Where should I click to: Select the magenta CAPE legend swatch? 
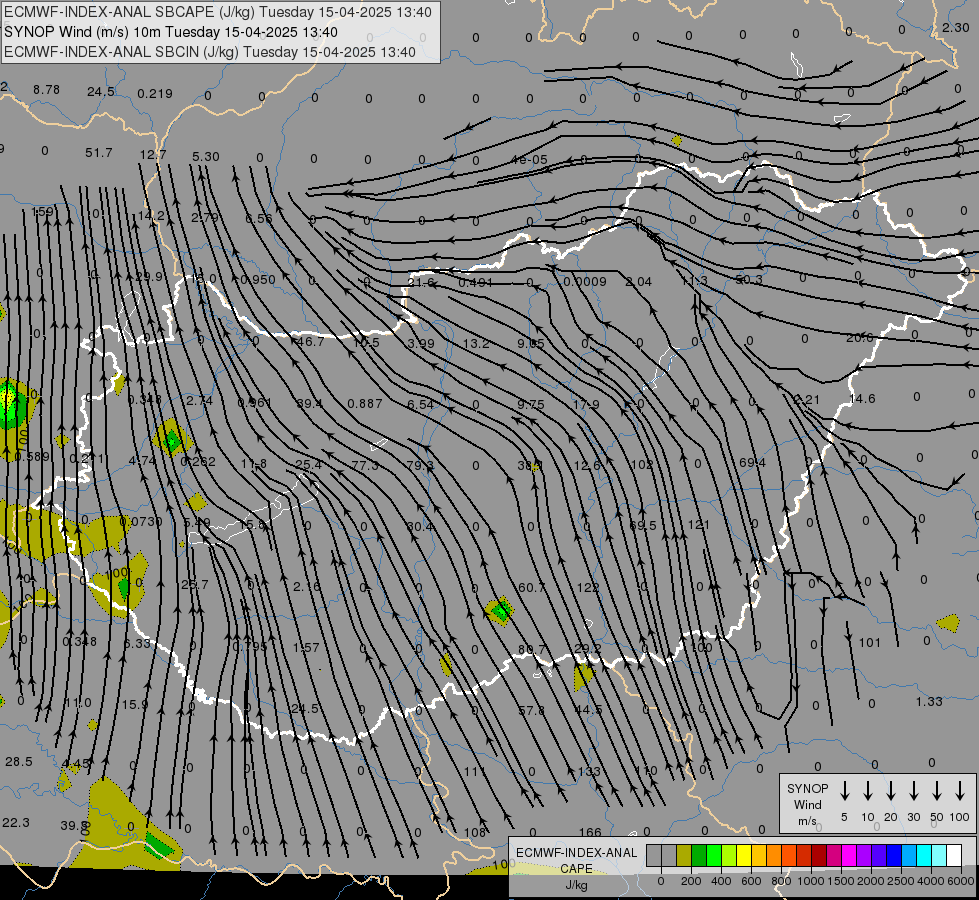[x=849, y=855]
